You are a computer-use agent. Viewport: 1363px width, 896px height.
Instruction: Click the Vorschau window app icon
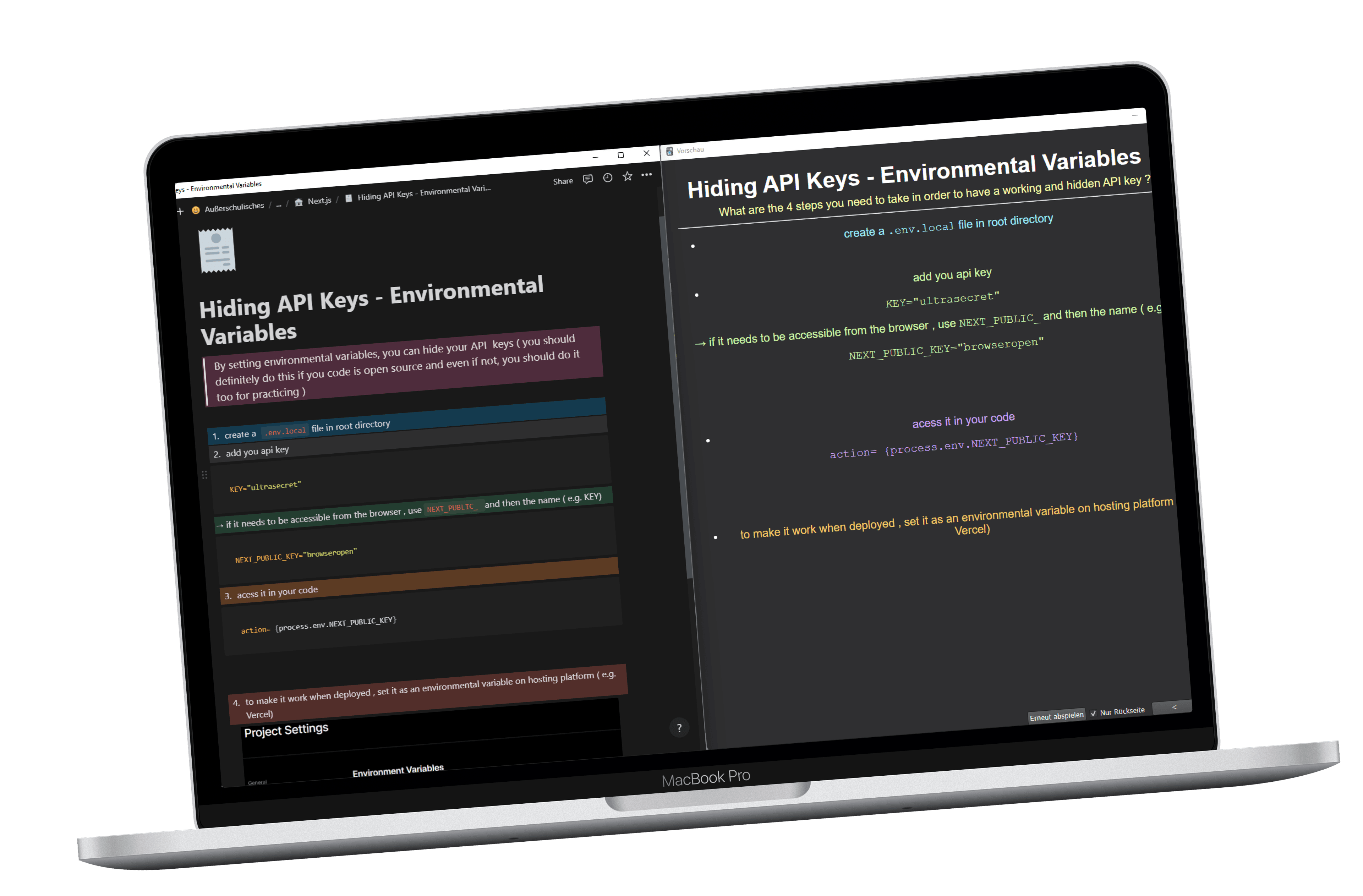click(669, 151)
